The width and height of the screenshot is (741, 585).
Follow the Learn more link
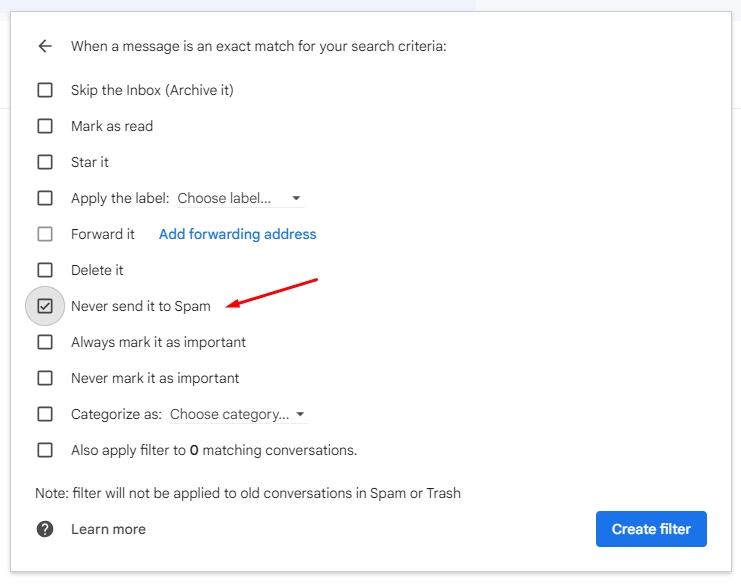pos(108,529)
